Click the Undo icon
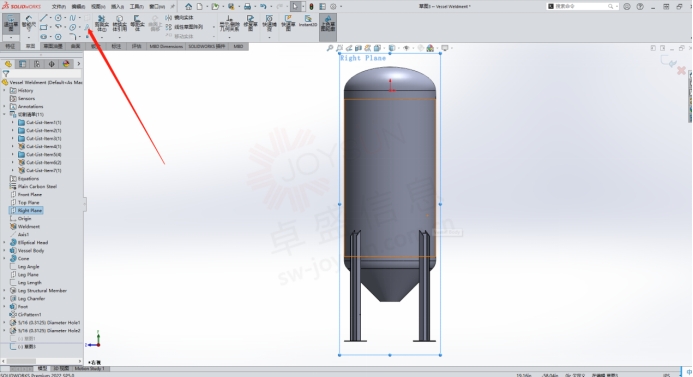 263,7
